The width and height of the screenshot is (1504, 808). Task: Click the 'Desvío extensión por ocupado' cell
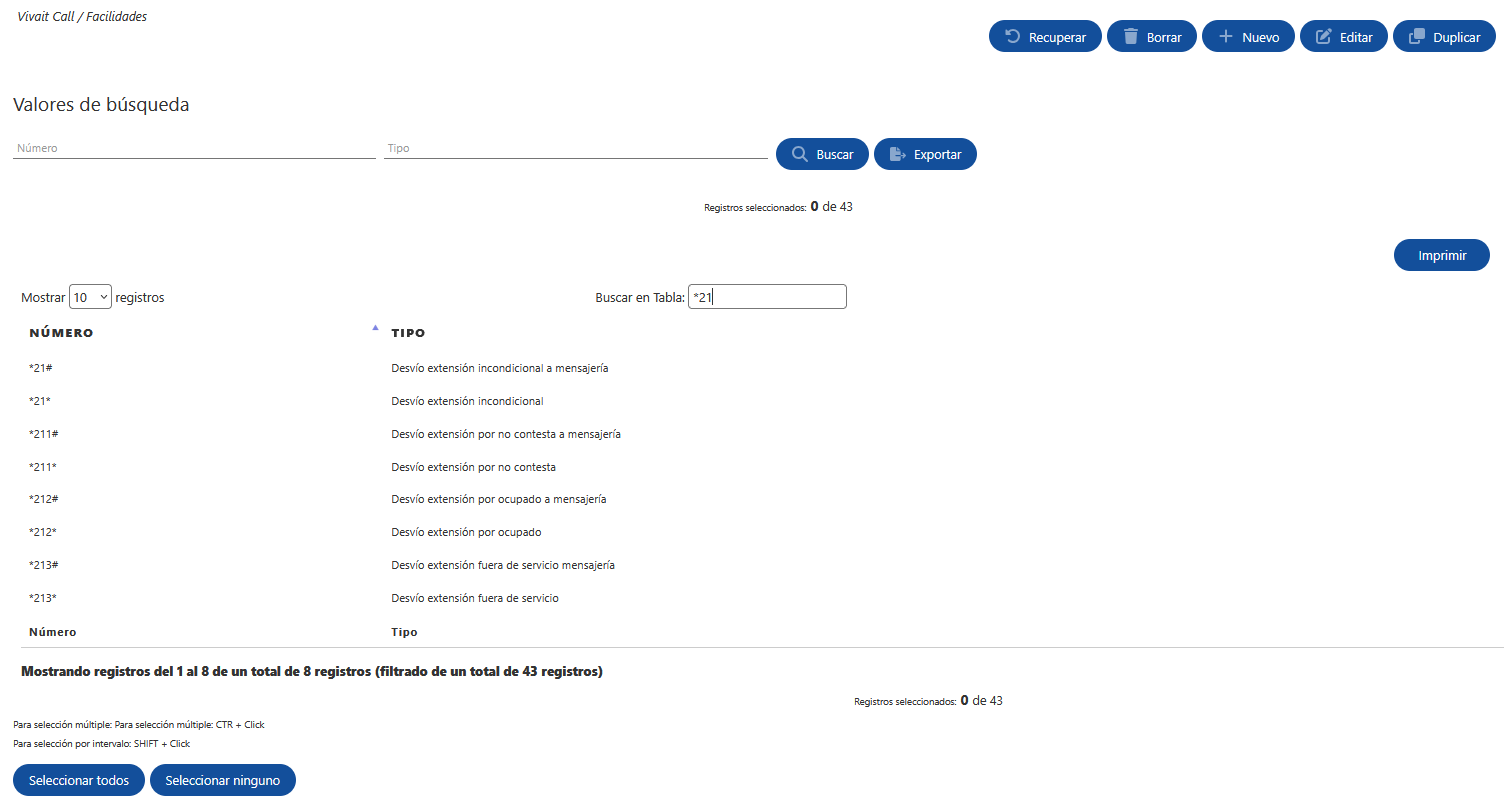(466, 532)
